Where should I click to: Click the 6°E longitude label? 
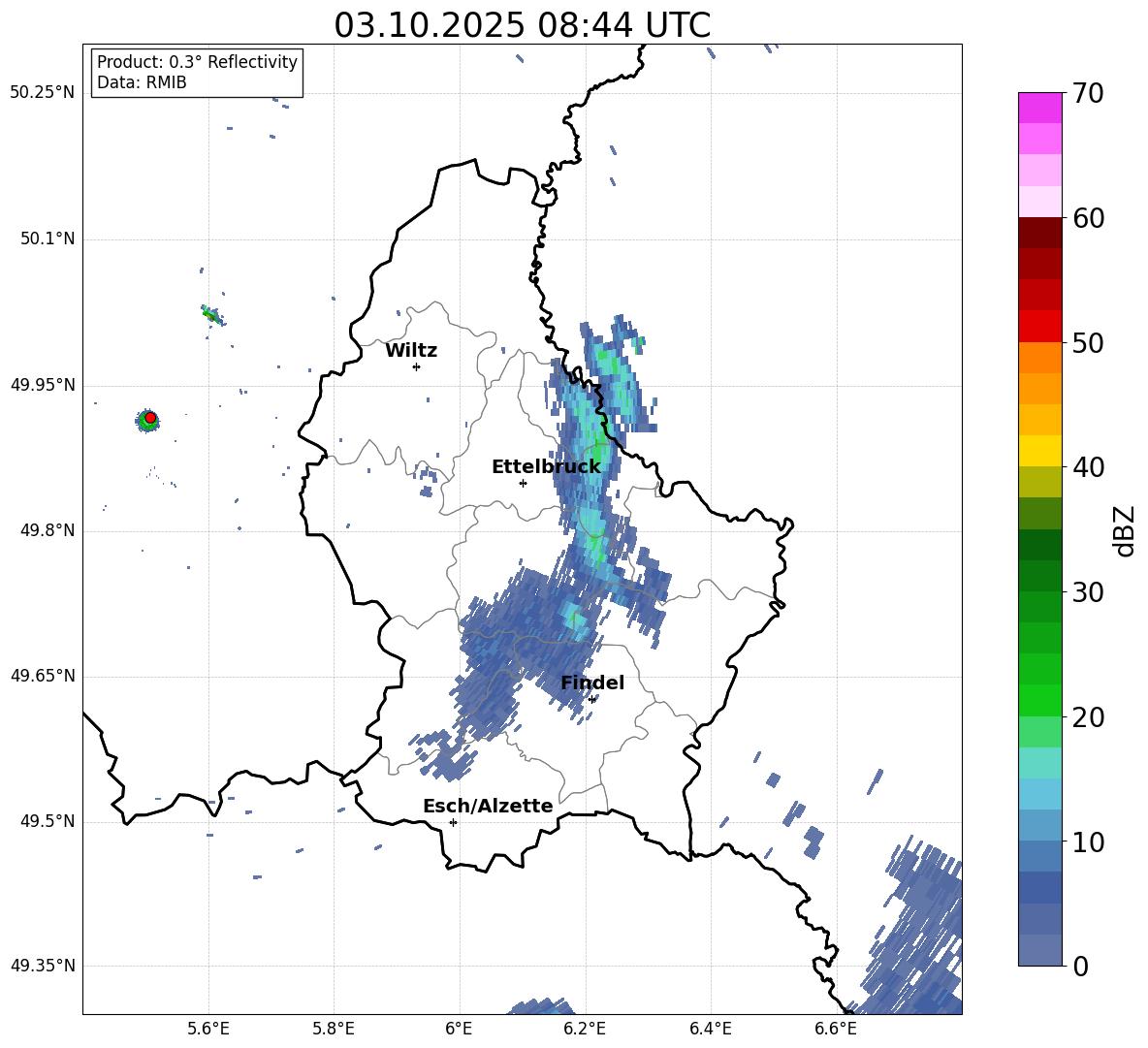click(459, 1029)
